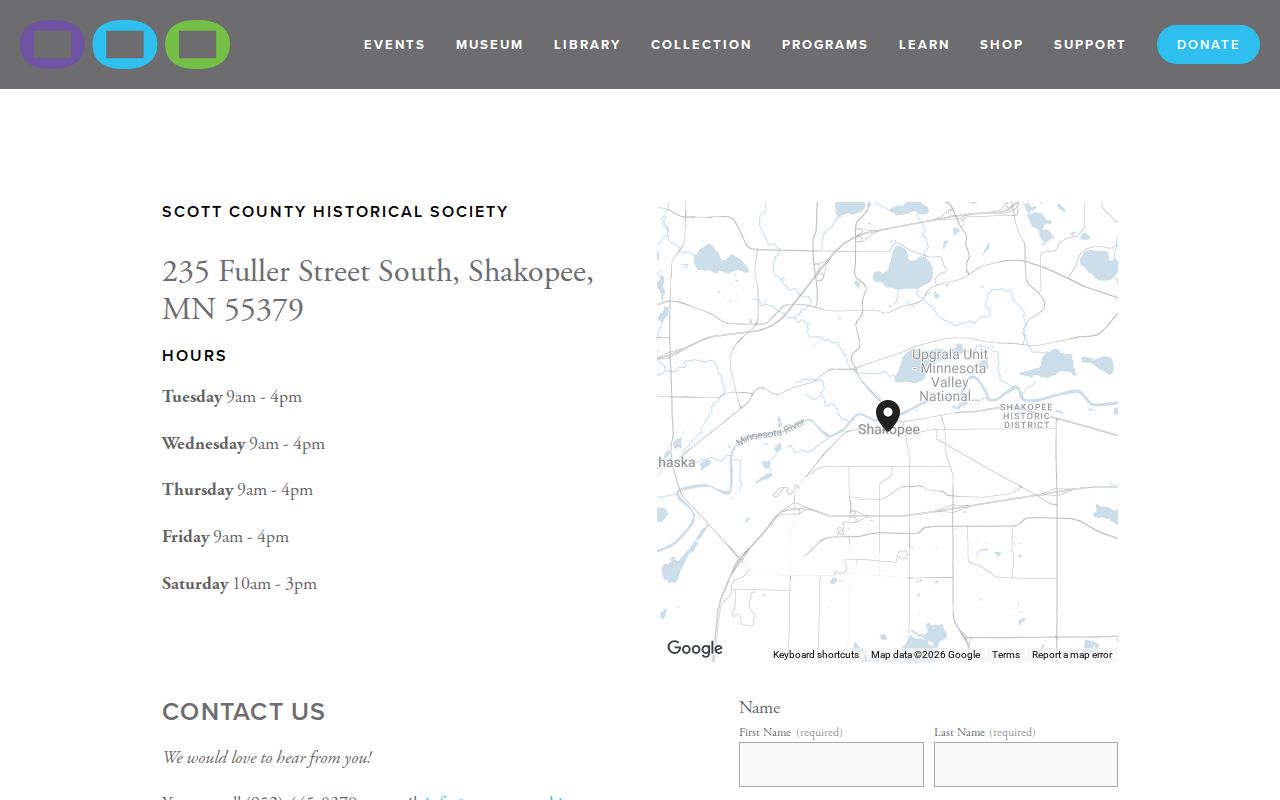Focus the First Name input field
Image resolution: width=1280 pixels, height=800 pixels.
click(831, 764)
